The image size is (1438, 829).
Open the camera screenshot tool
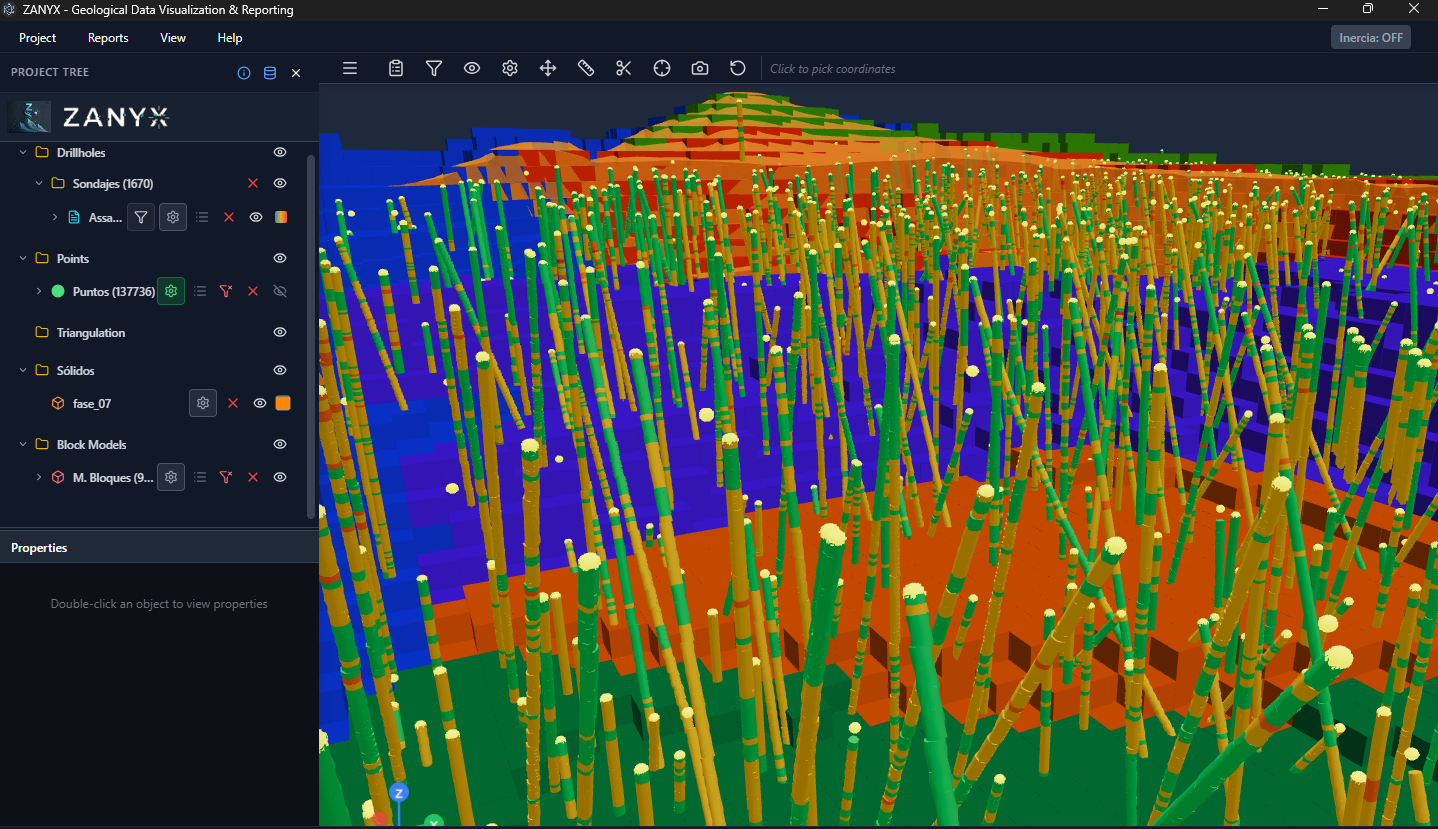point(699,68)
